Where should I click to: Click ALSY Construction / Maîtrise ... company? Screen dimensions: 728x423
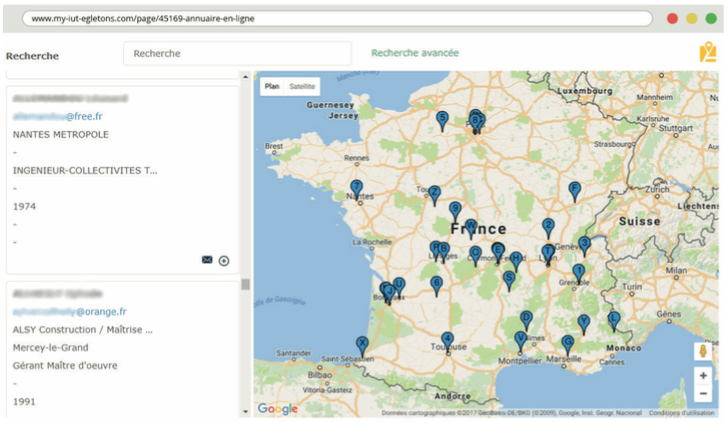[83, 330]
